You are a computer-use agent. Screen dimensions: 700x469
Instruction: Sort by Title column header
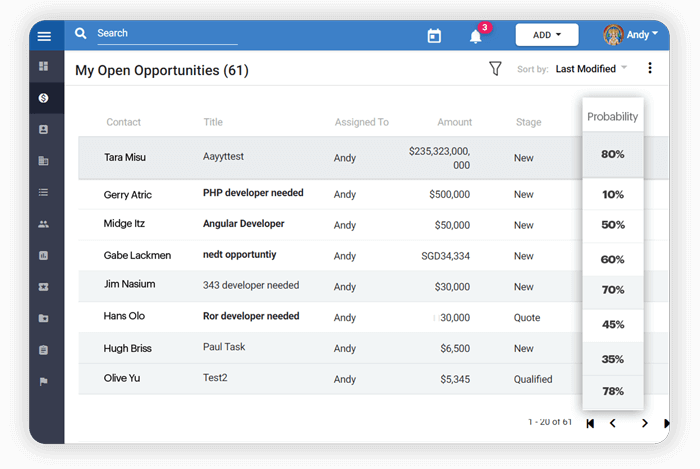click(213, 122)
